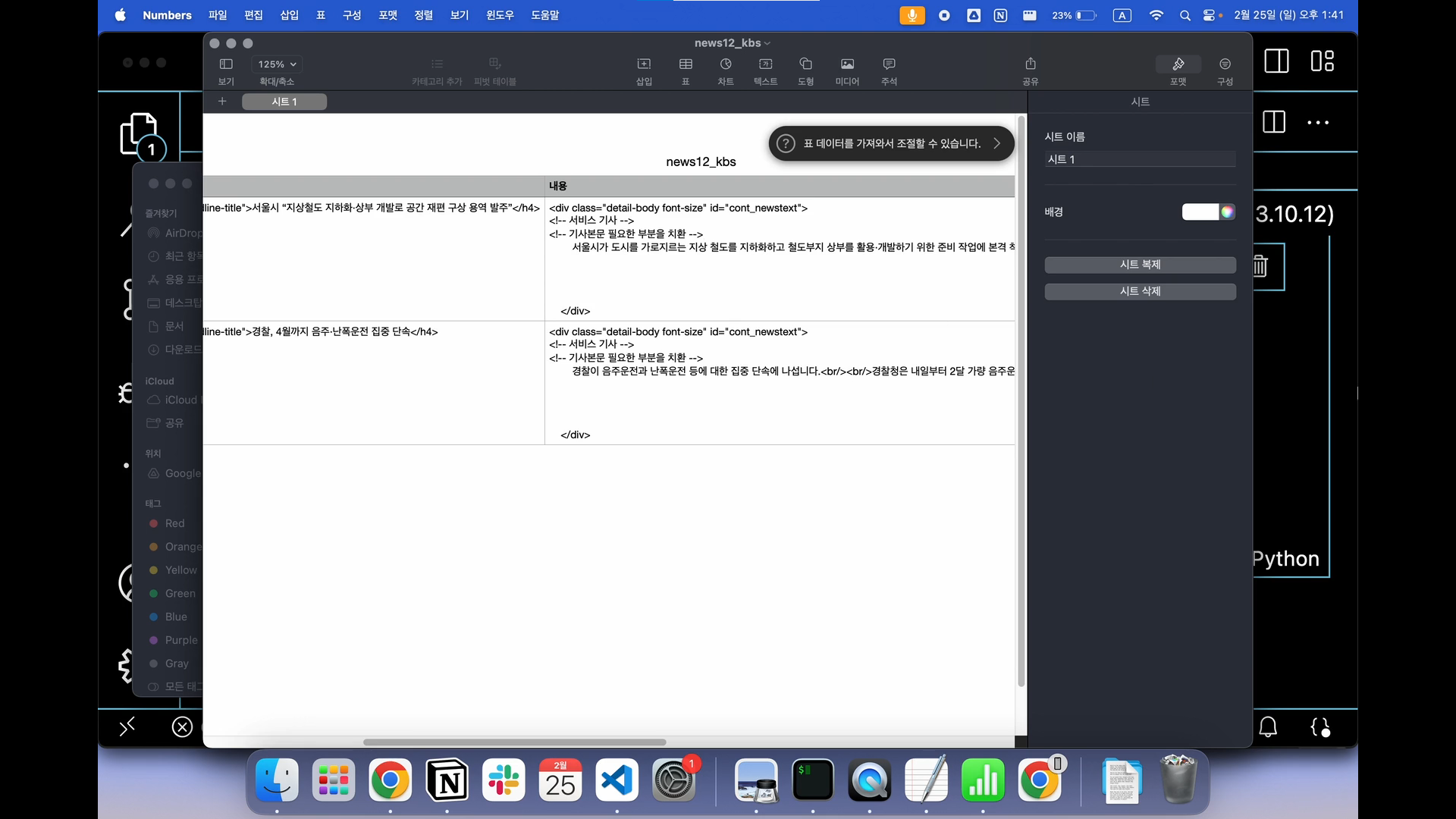This screenshot has width=1456, height=819.
Task: Insert a Text box (텍스트)
Action: tap(765, 64)
